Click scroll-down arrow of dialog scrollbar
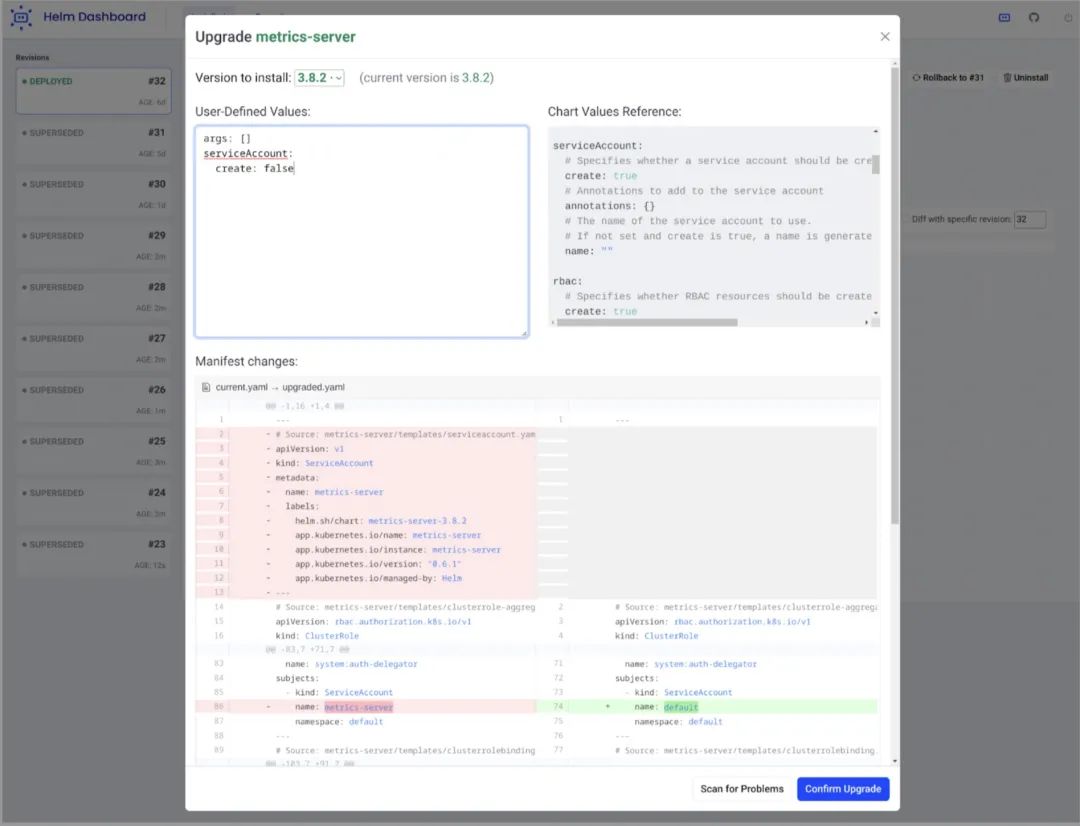 coord(895,761)
